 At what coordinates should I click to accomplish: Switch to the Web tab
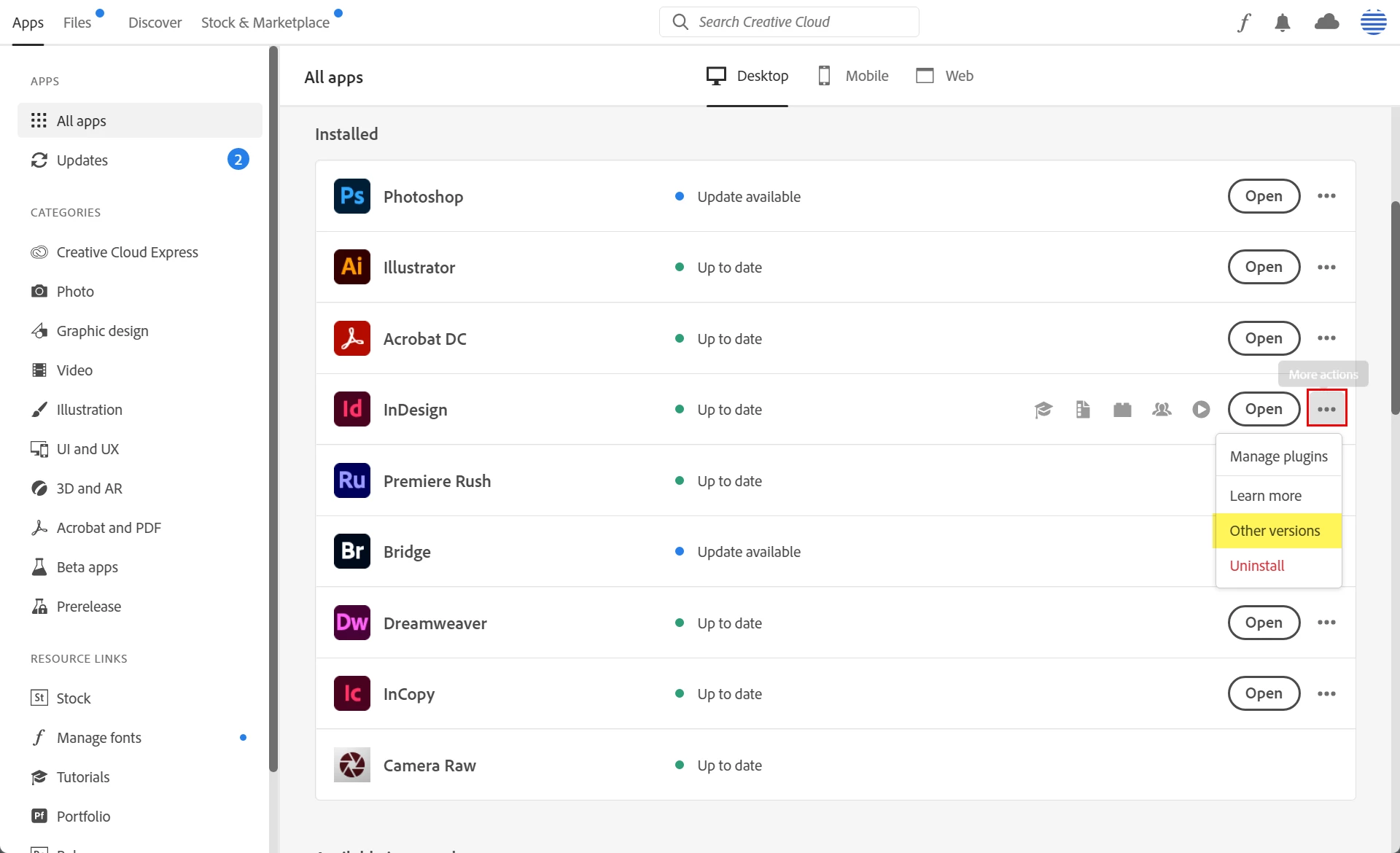pyautogui.click(x=945, y=76)
